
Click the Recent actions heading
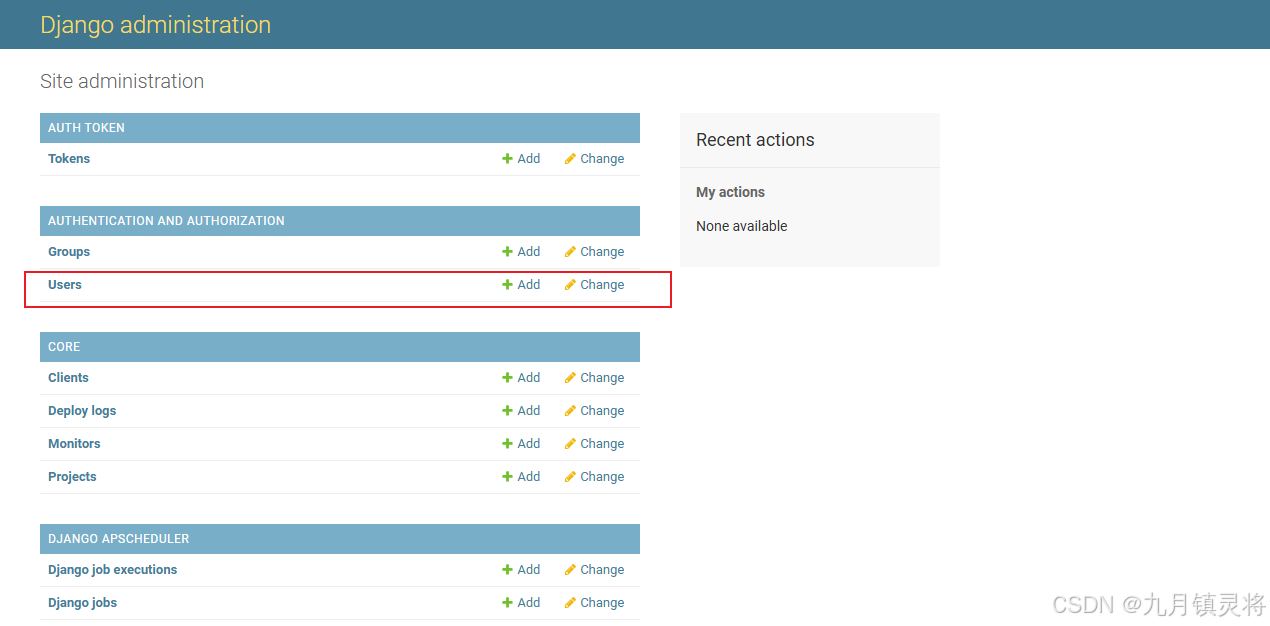coord(755,140)
